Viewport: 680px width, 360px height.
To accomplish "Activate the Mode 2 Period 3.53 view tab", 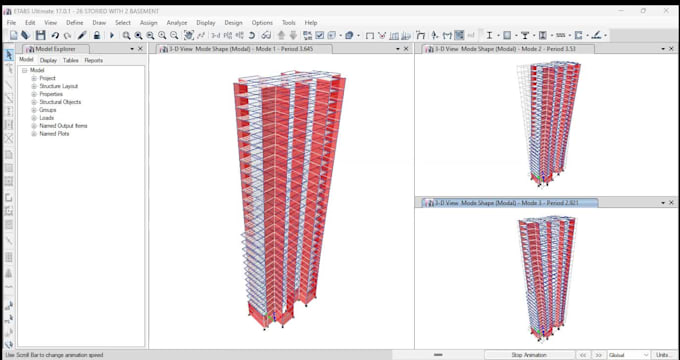I will [507, 49].
